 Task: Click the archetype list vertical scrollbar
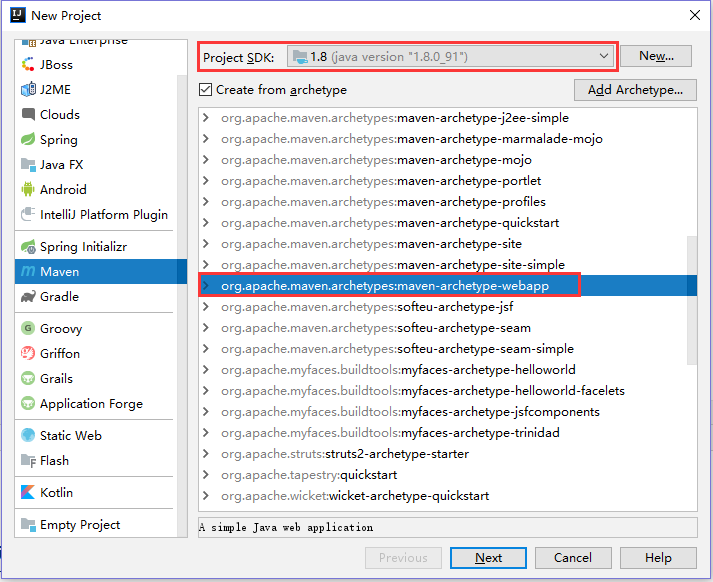pos(692,300)
